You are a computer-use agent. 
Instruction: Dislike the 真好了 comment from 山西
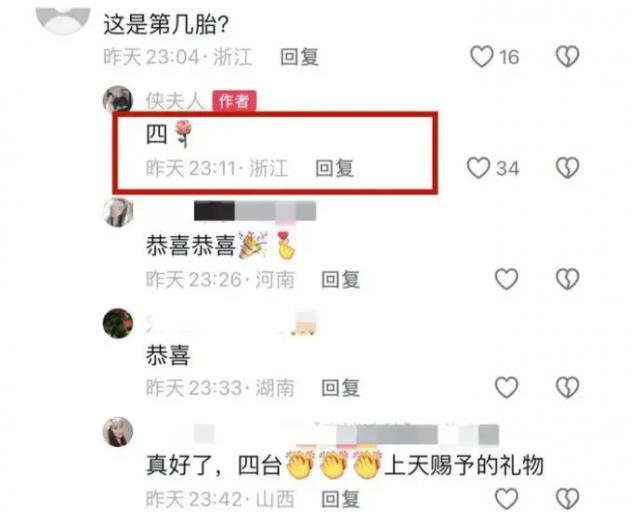tap(567, 499)
